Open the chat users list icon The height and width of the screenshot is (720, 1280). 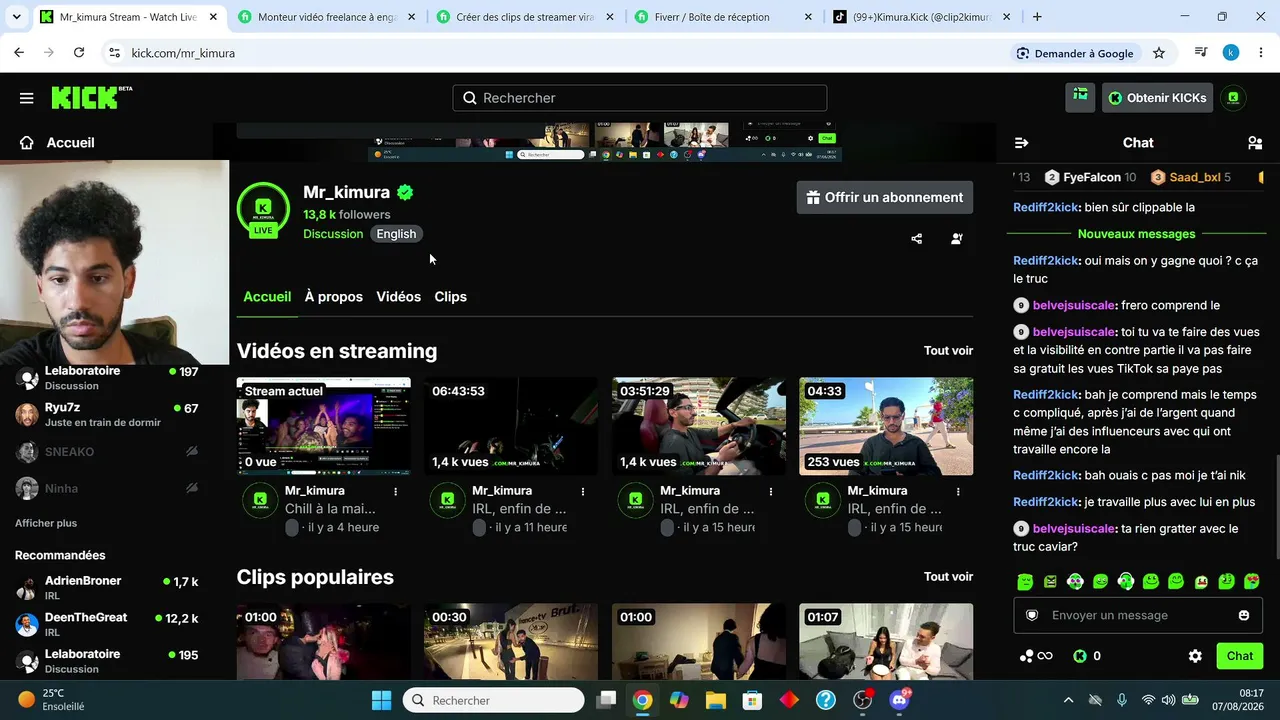(x=1255, y=143)
